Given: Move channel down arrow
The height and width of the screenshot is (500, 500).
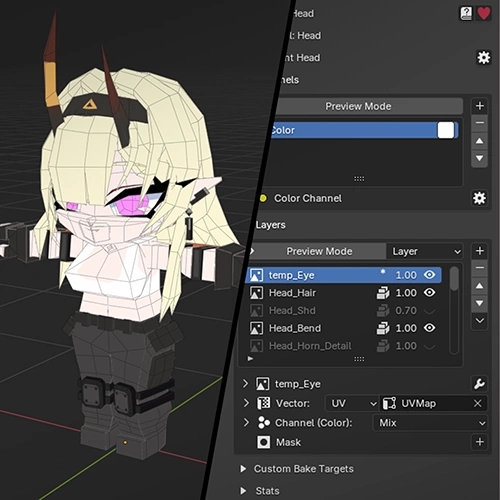Looking at the screenshot, I should point(480,158).
